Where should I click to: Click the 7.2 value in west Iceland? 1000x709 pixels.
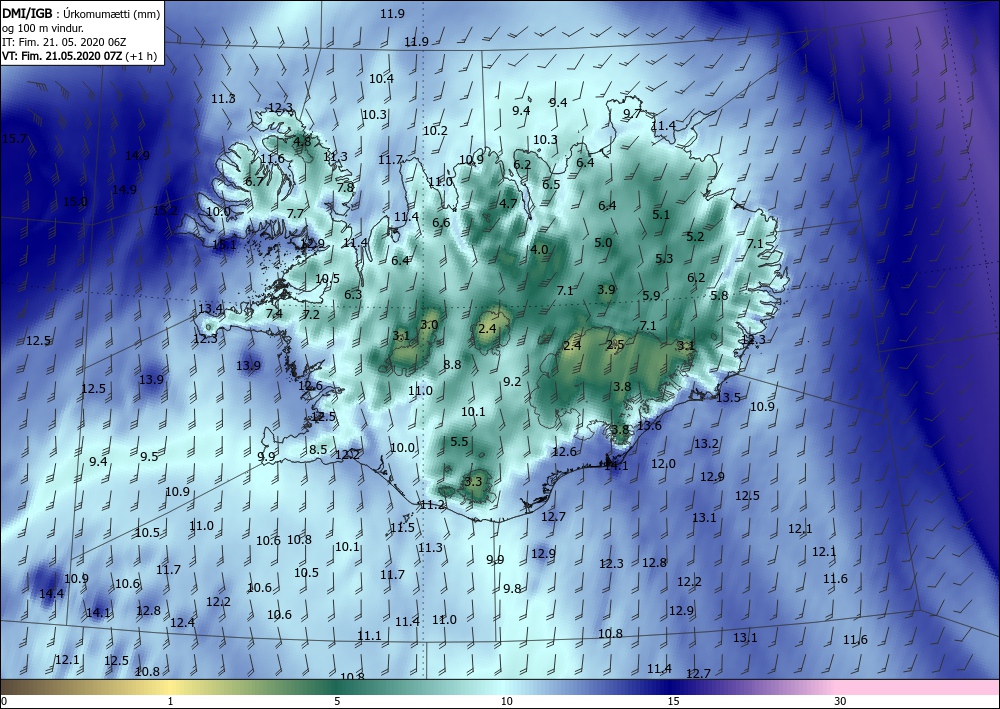tap(311, 314)
